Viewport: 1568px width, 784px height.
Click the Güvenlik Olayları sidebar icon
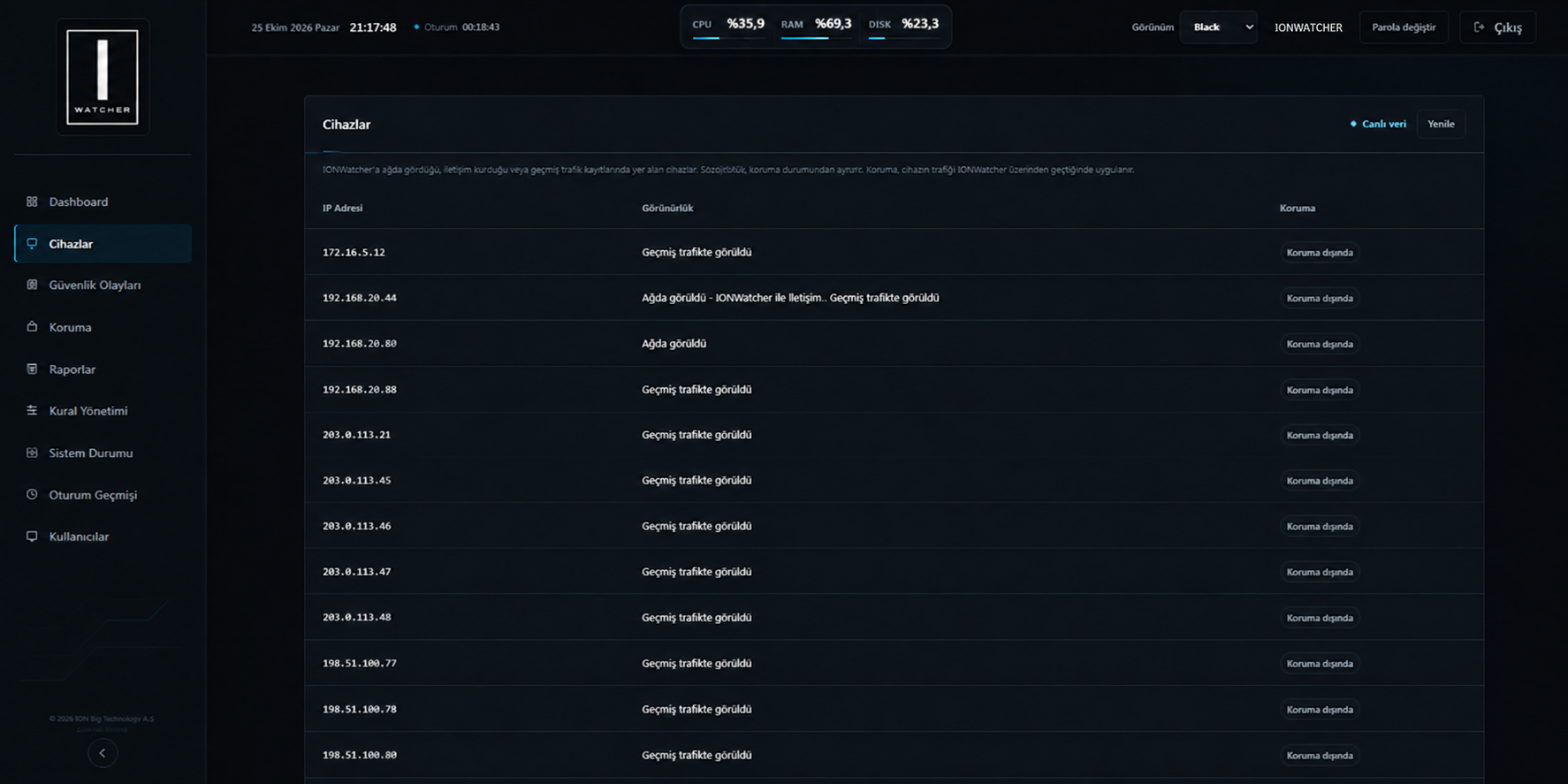(x=32, y=285)
